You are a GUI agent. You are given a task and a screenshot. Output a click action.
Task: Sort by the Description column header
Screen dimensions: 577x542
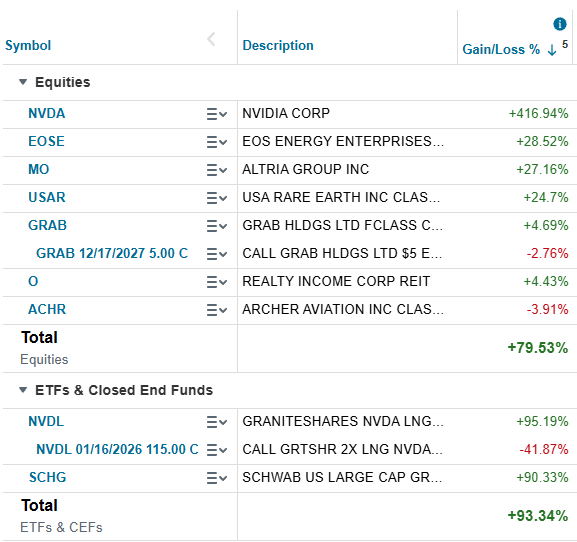[x=278, y=46]
